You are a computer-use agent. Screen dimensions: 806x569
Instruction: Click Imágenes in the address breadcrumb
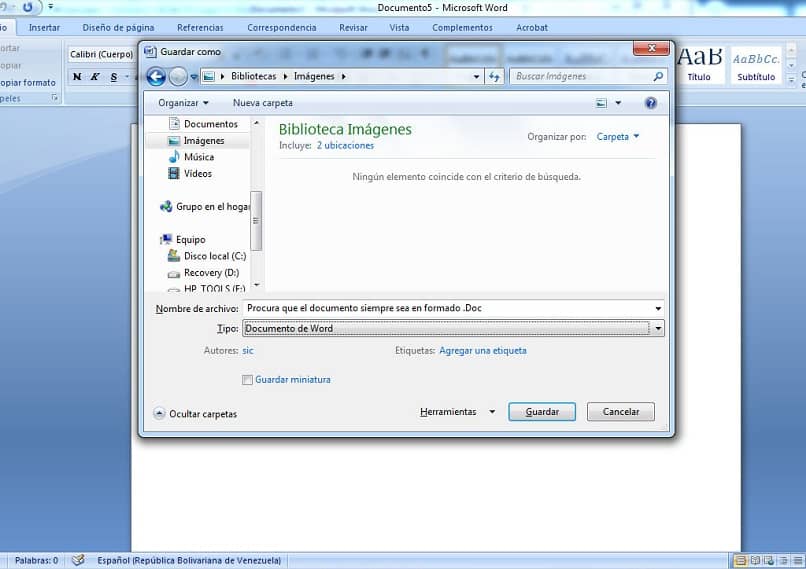pos(314,77)
